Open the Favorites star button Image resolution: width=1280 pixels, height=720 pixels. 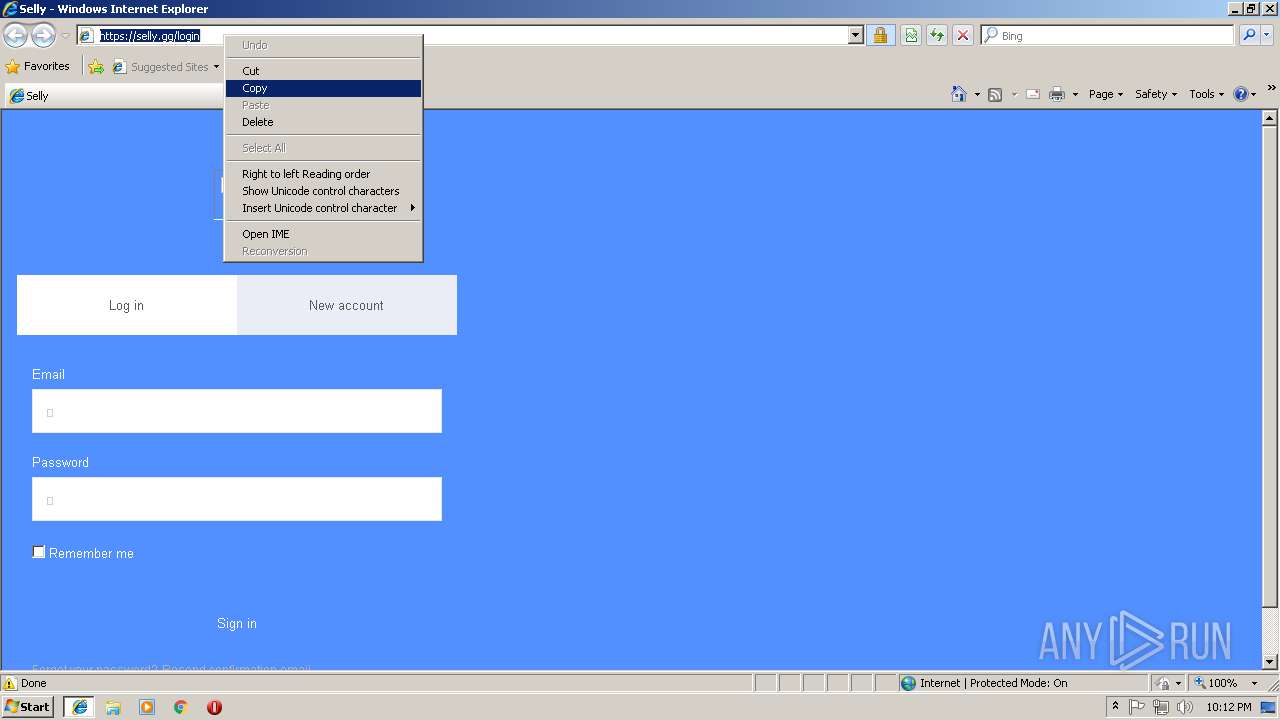tap(38, 67)
